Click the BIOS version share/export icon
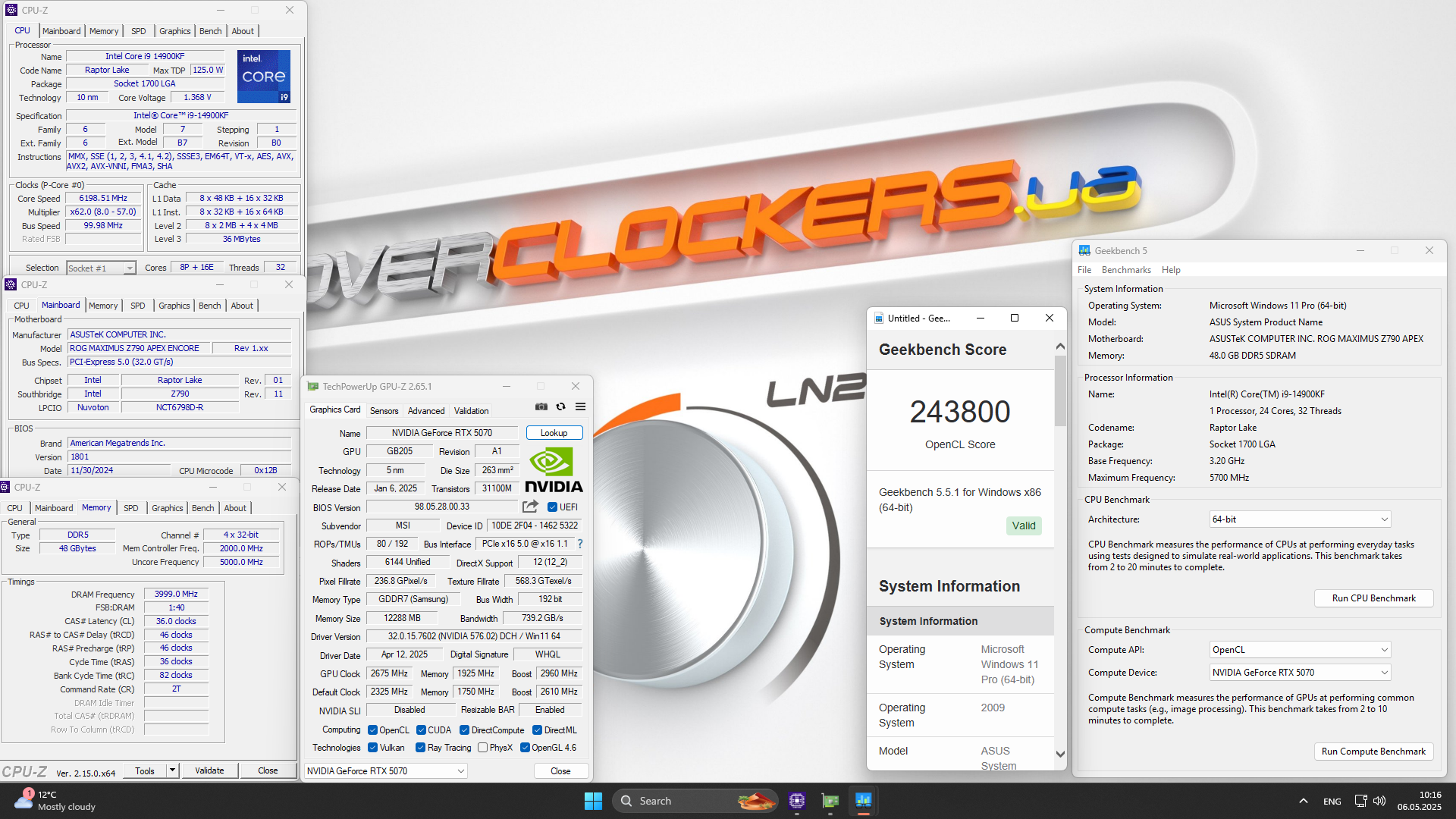The width and height of the screenshot is (1456, 819). pos(530,507)
